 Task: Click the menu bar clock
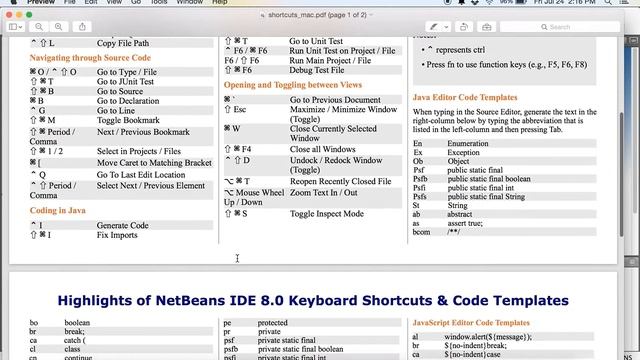point(564,2)
